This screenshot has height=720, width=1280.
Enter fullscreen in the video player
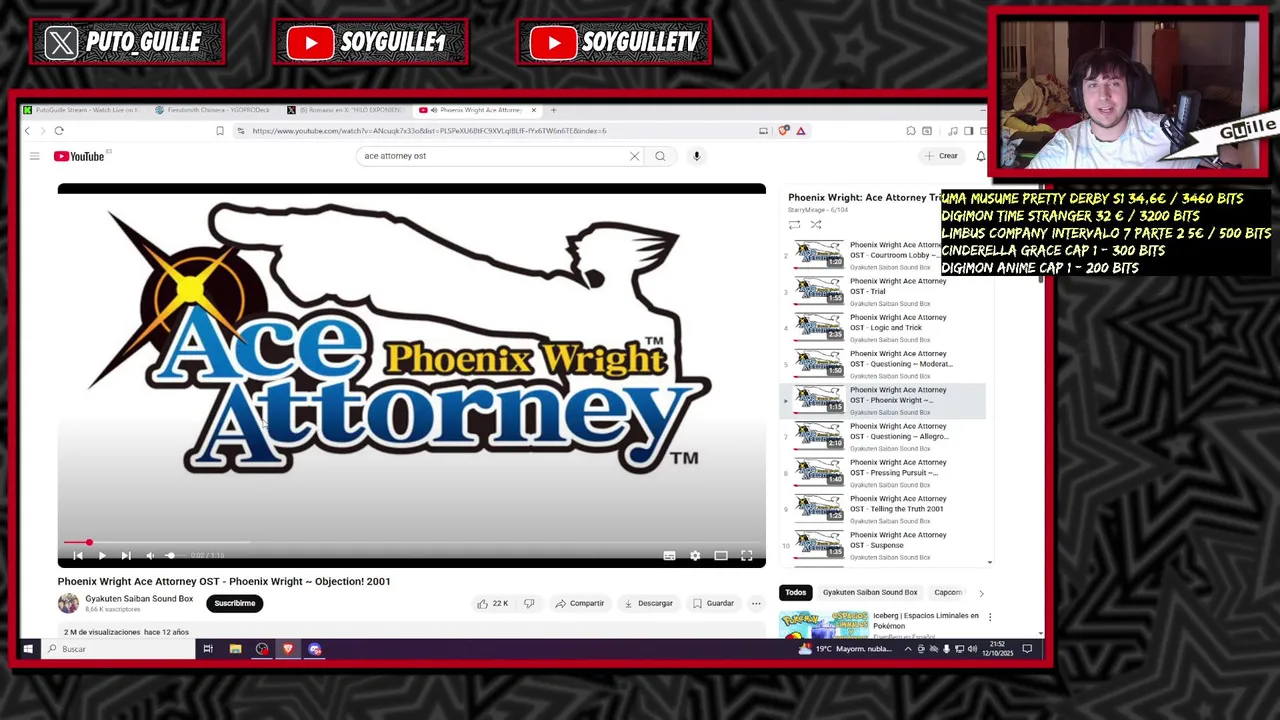(747, 555)
